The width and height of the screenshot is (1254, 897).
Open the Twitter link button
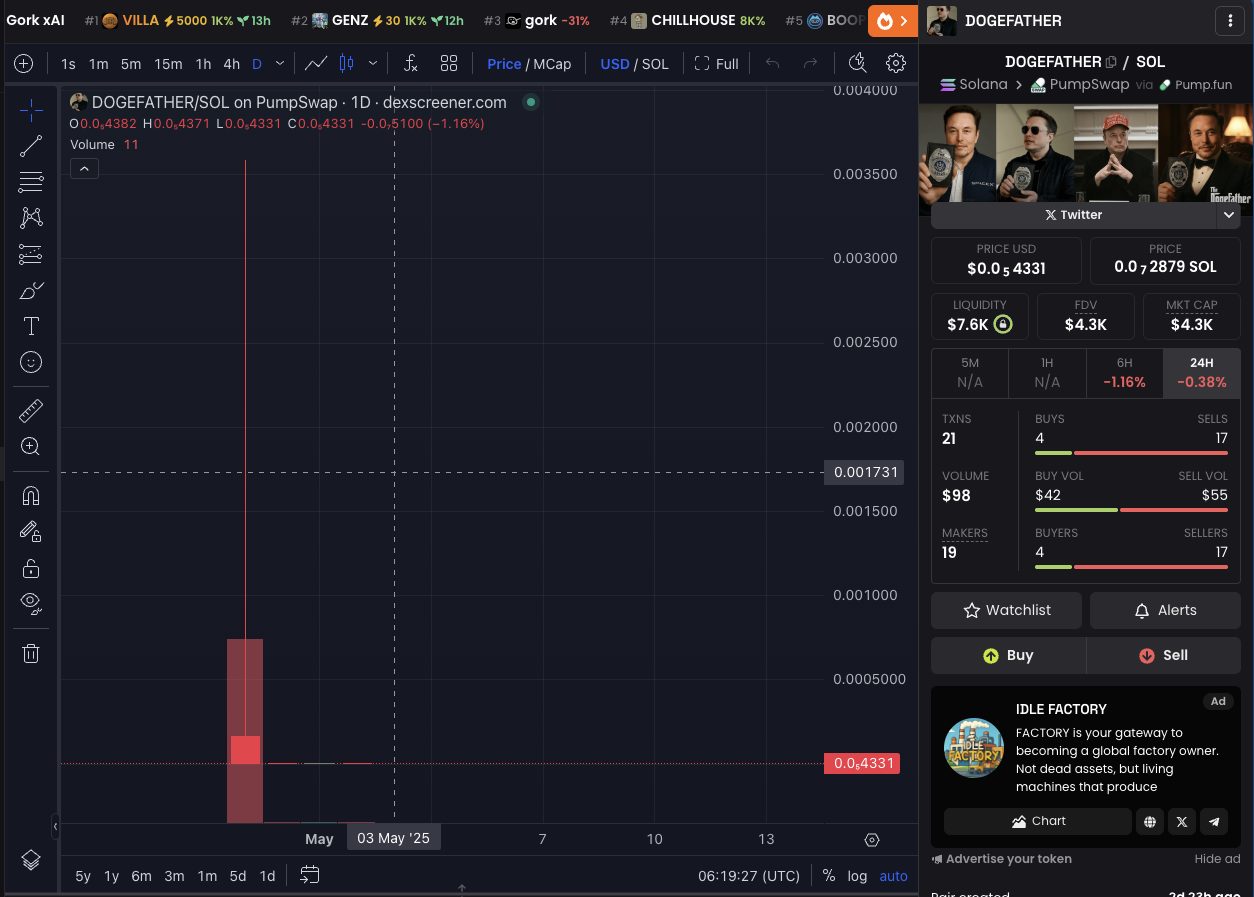[1073, 215]
